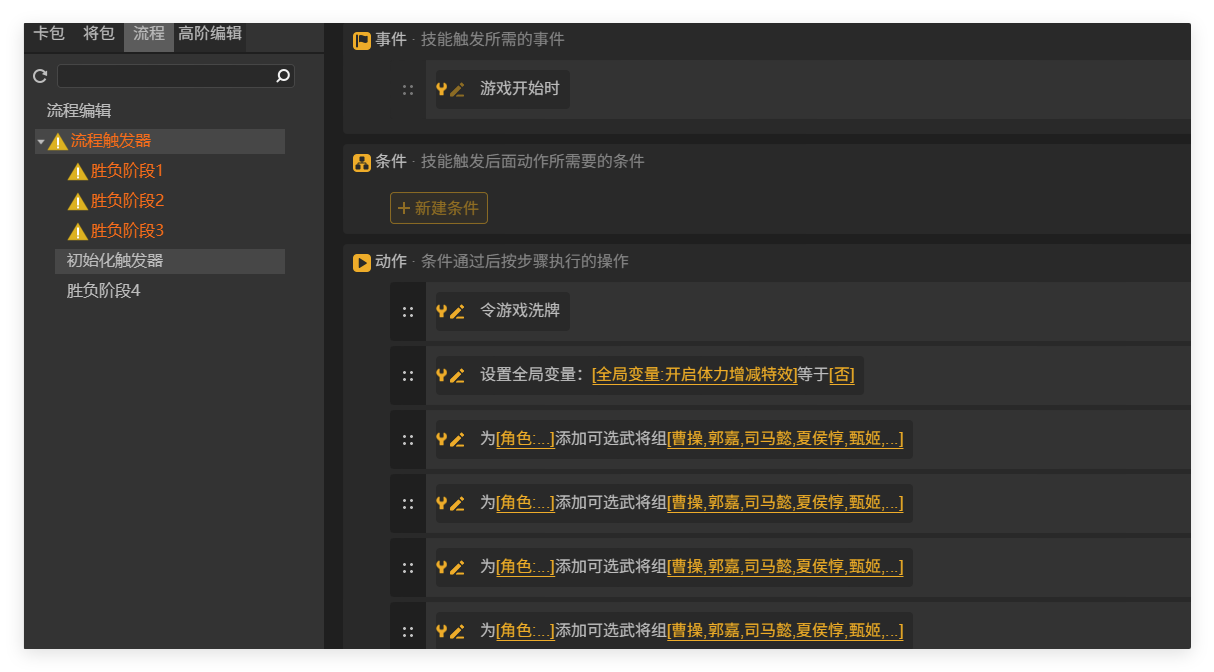Switch to the 卡包 tab
1214x672 pixels.
coord(49,33)
